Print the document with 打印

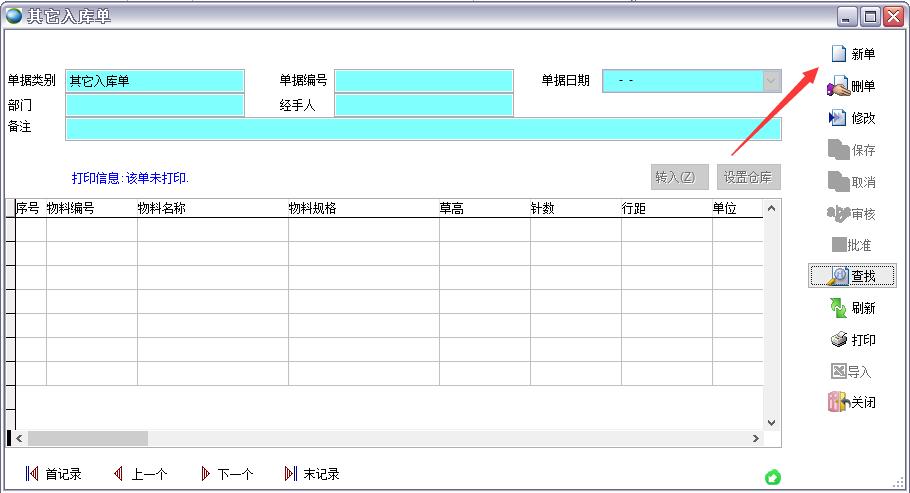click(x=851, y=340)
